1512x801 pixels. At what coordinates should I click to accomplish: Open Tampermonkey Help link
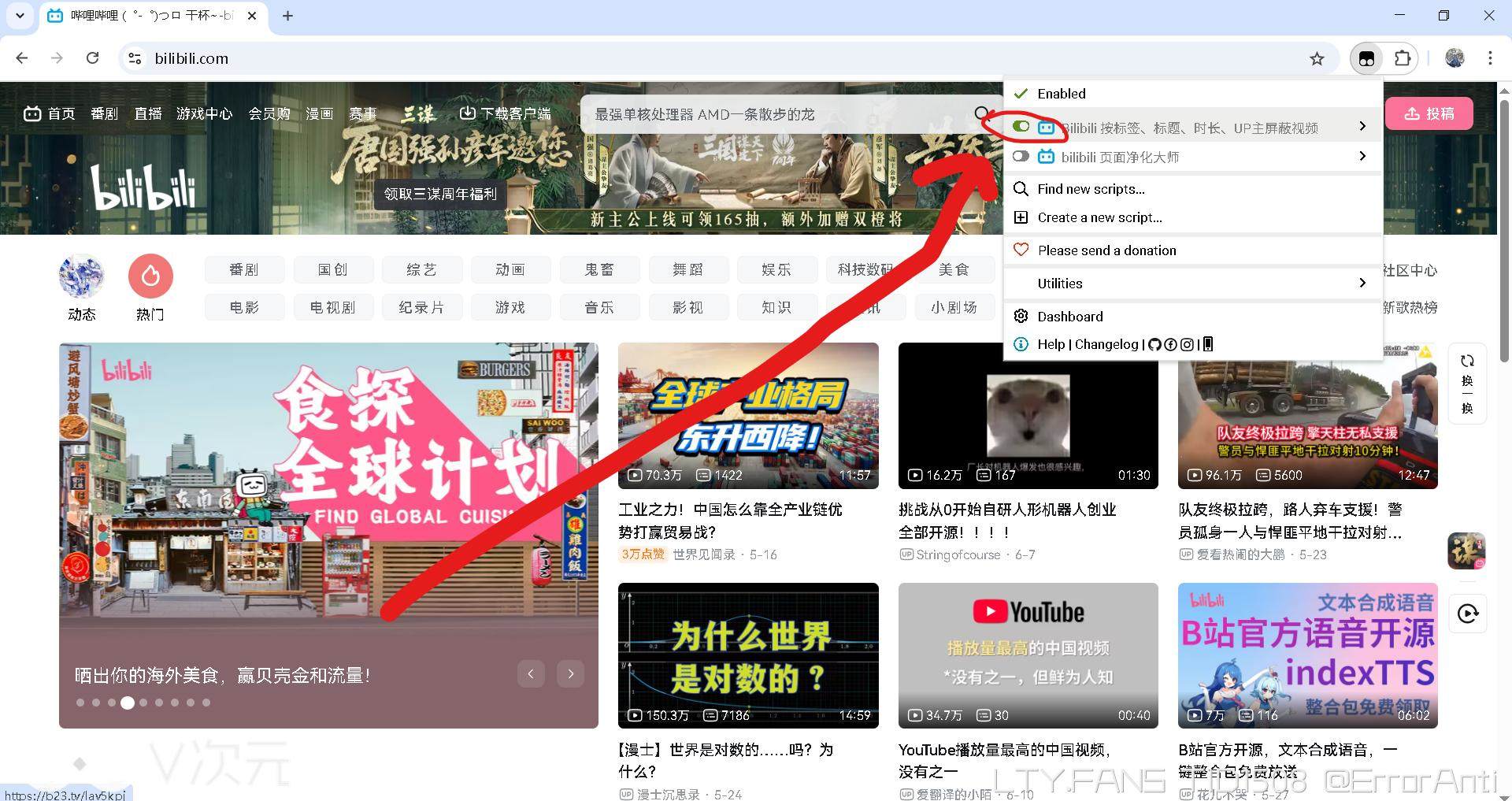point(1051,344)
